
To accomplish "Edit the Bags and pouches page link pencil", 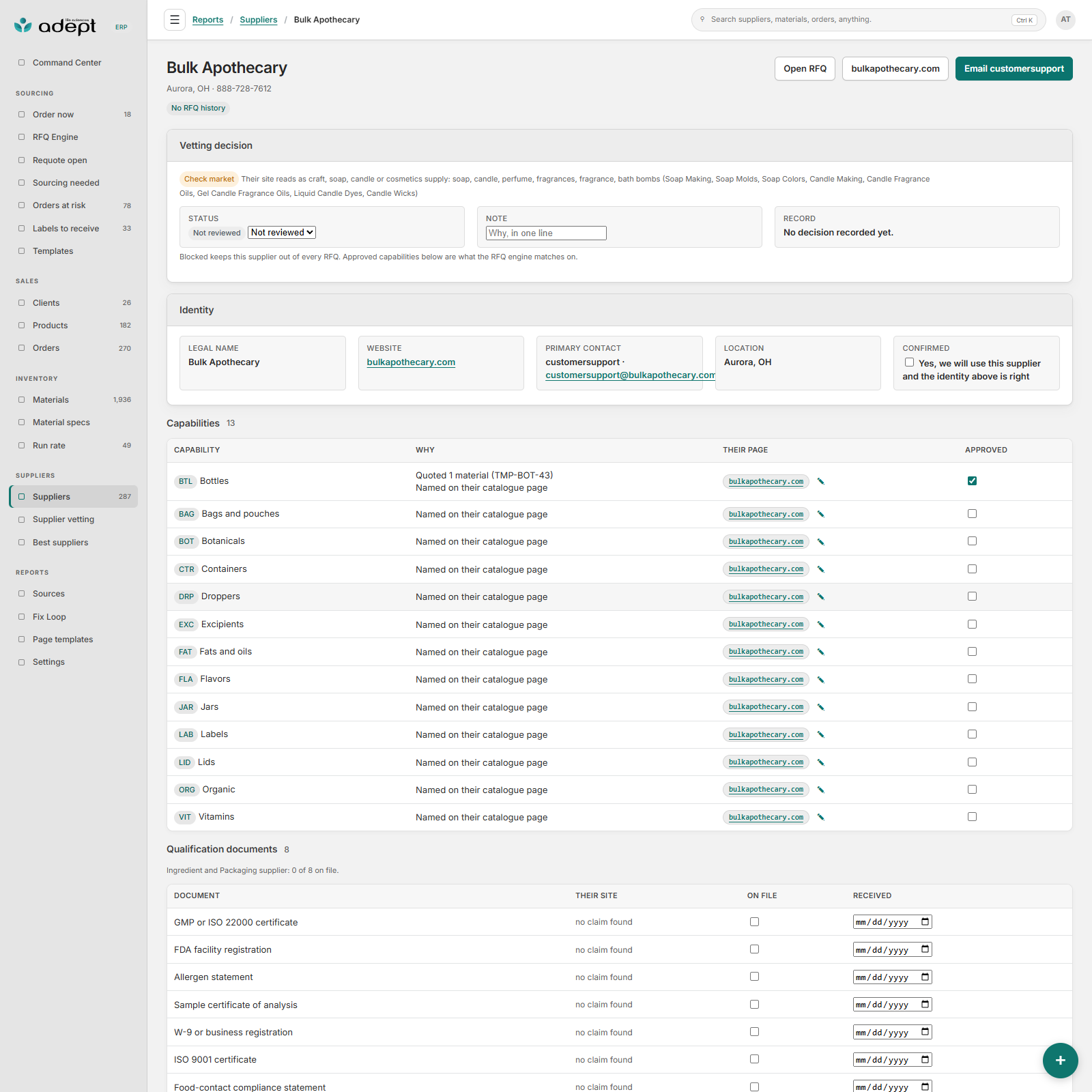I will pyautogui.click(x=821, y=514).
